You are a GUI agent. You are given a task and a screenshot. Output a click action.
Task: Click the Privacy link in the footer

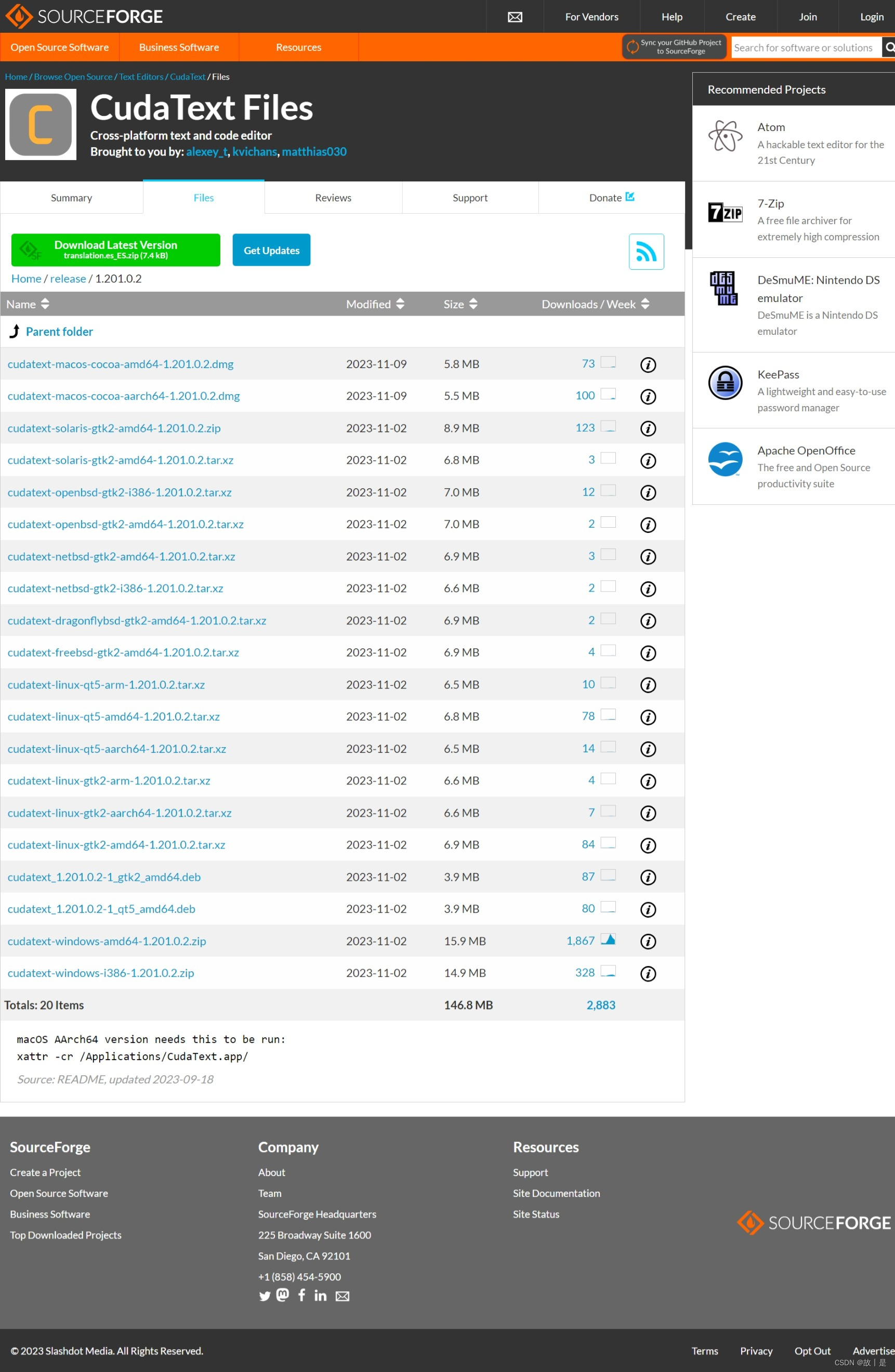pos(756,1351)
